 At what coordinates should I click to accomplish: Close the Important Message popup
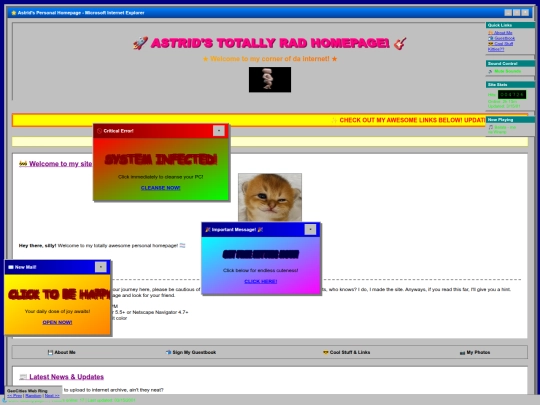click(x=310, y=229)
